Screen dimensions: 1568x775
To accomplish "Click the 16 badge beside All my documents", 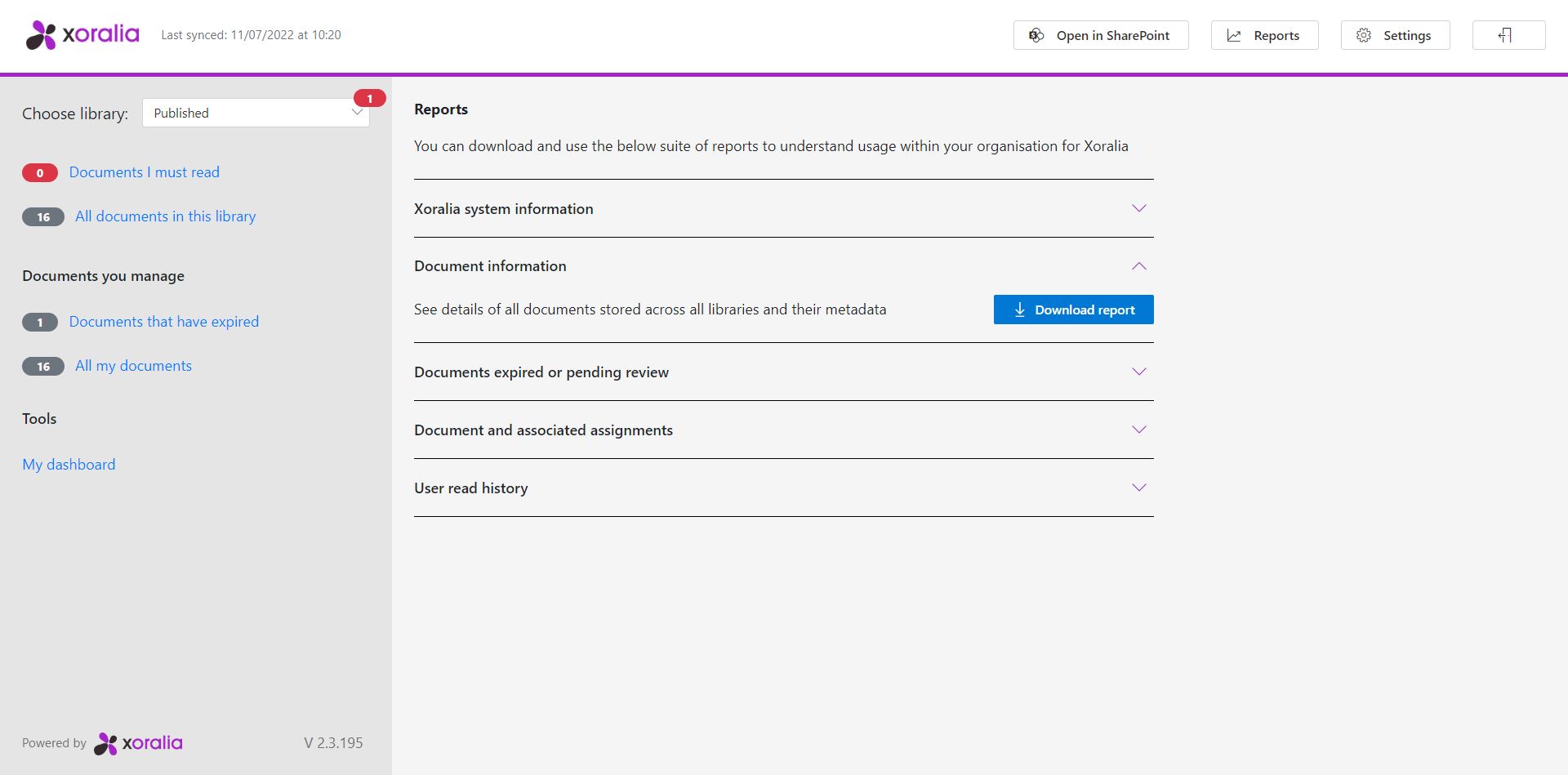I will (x=43, y=367).
